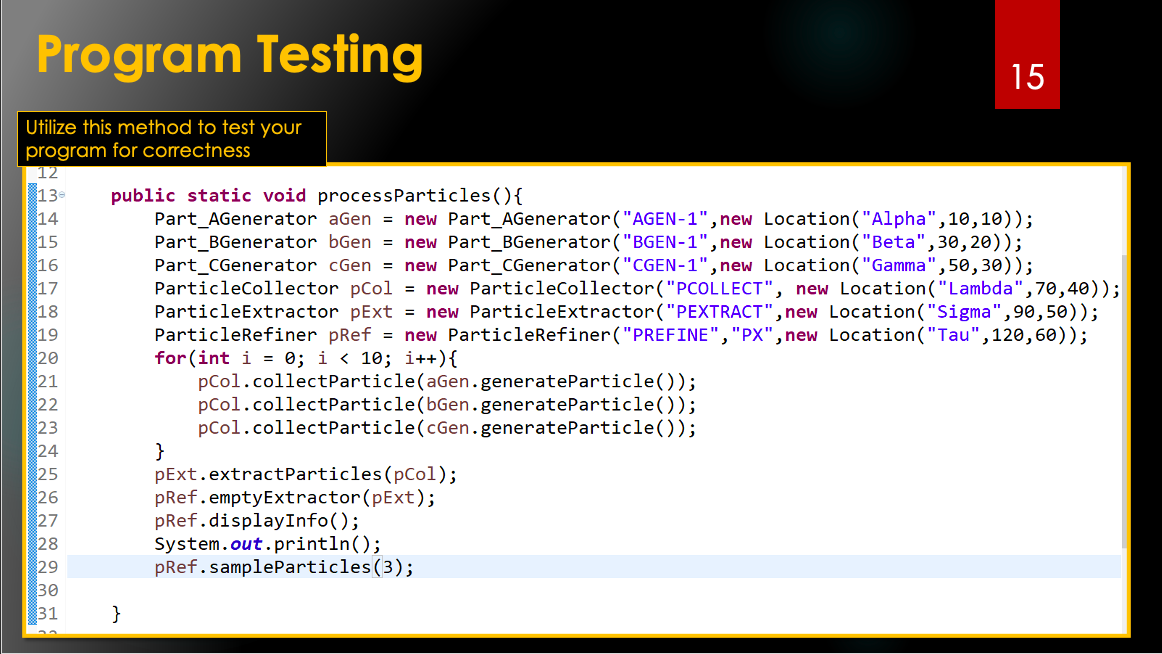Select the "Lambda" location string on line 17
This screenshot has width=1162, height=654.
pyautogui.click(x=980, y=288)
